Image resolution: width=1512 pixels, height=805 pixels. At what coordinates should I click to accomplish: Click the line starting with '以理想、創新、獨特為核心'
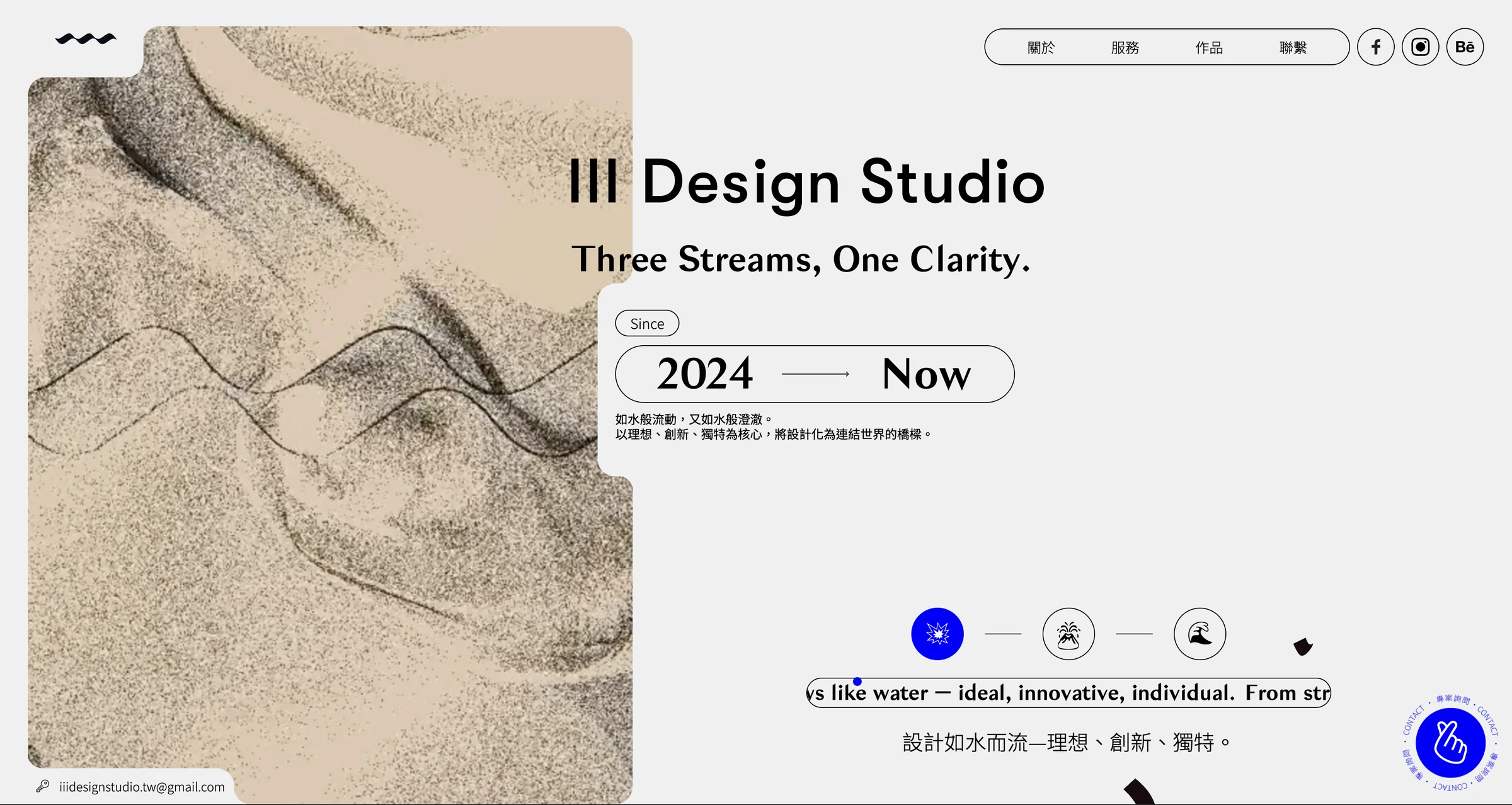[x=774, y=435]
